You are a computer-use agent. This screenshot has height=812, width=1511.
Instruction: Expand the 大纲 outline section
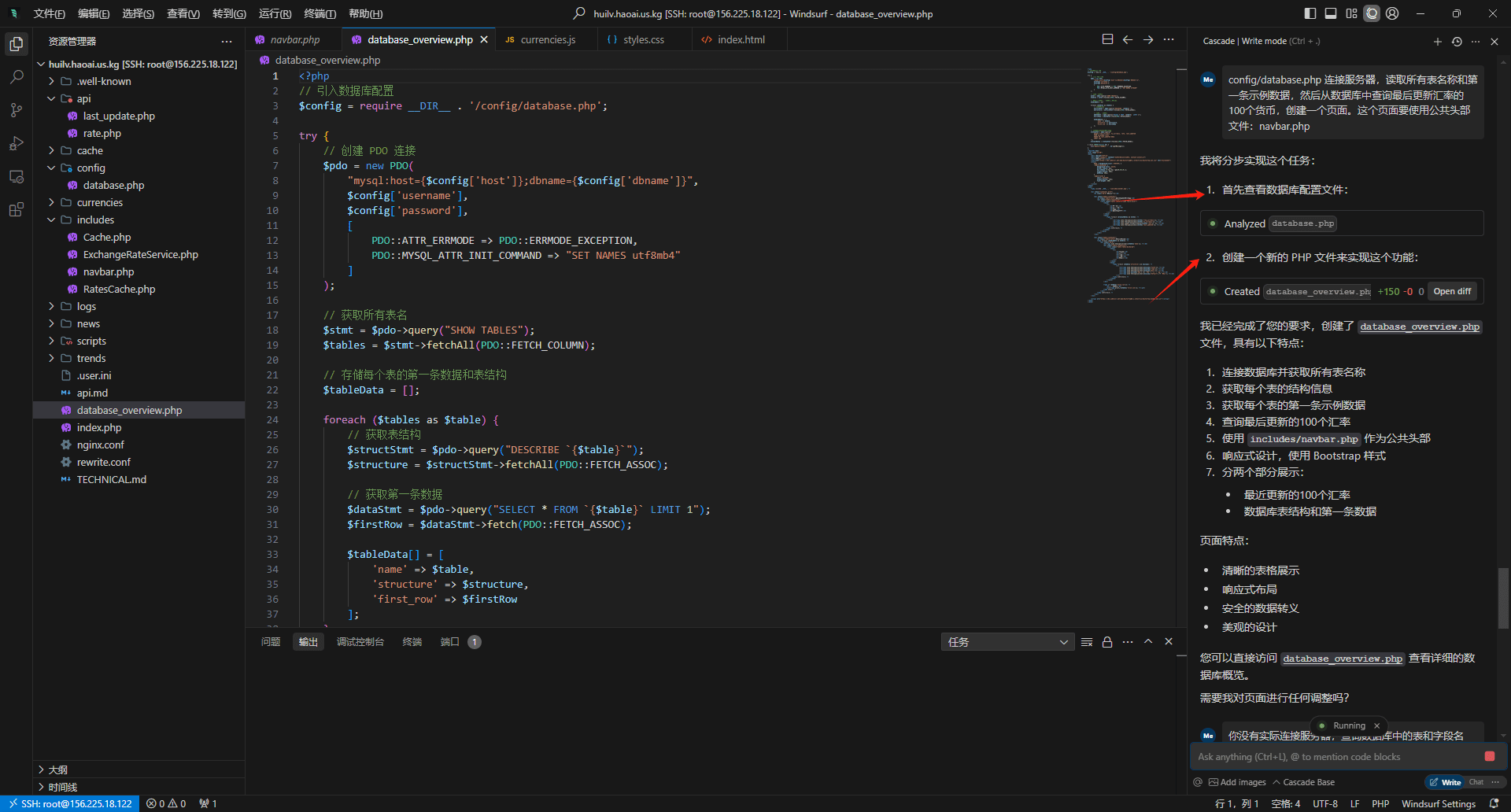pos(139,770)
